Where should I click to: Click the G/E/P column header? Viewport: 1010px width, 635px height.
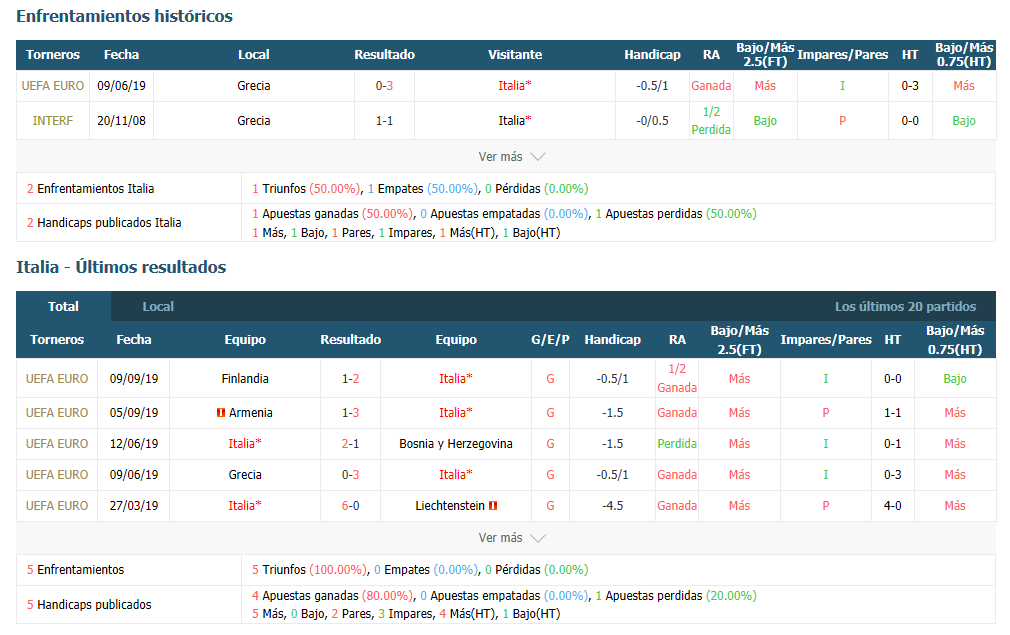550,339
